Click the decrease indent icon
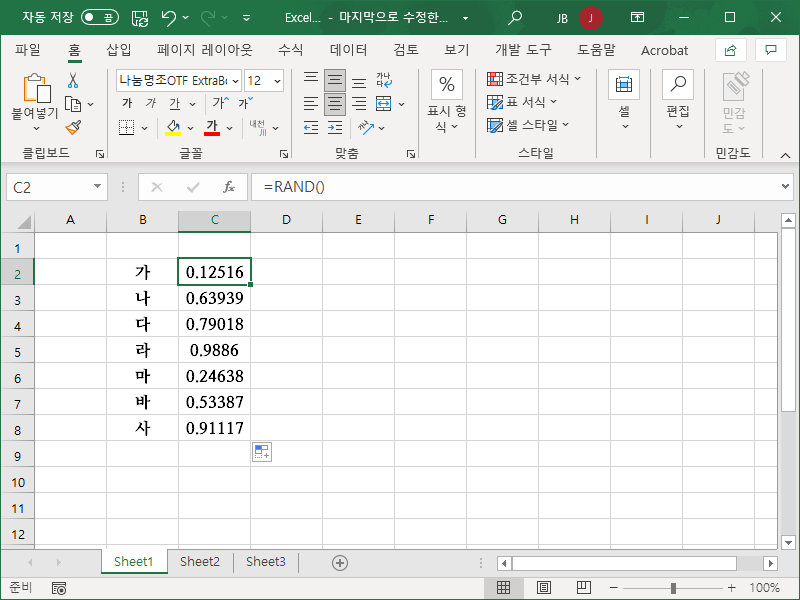The width and height of the screenshot is (800, 600). coord(311,128)
